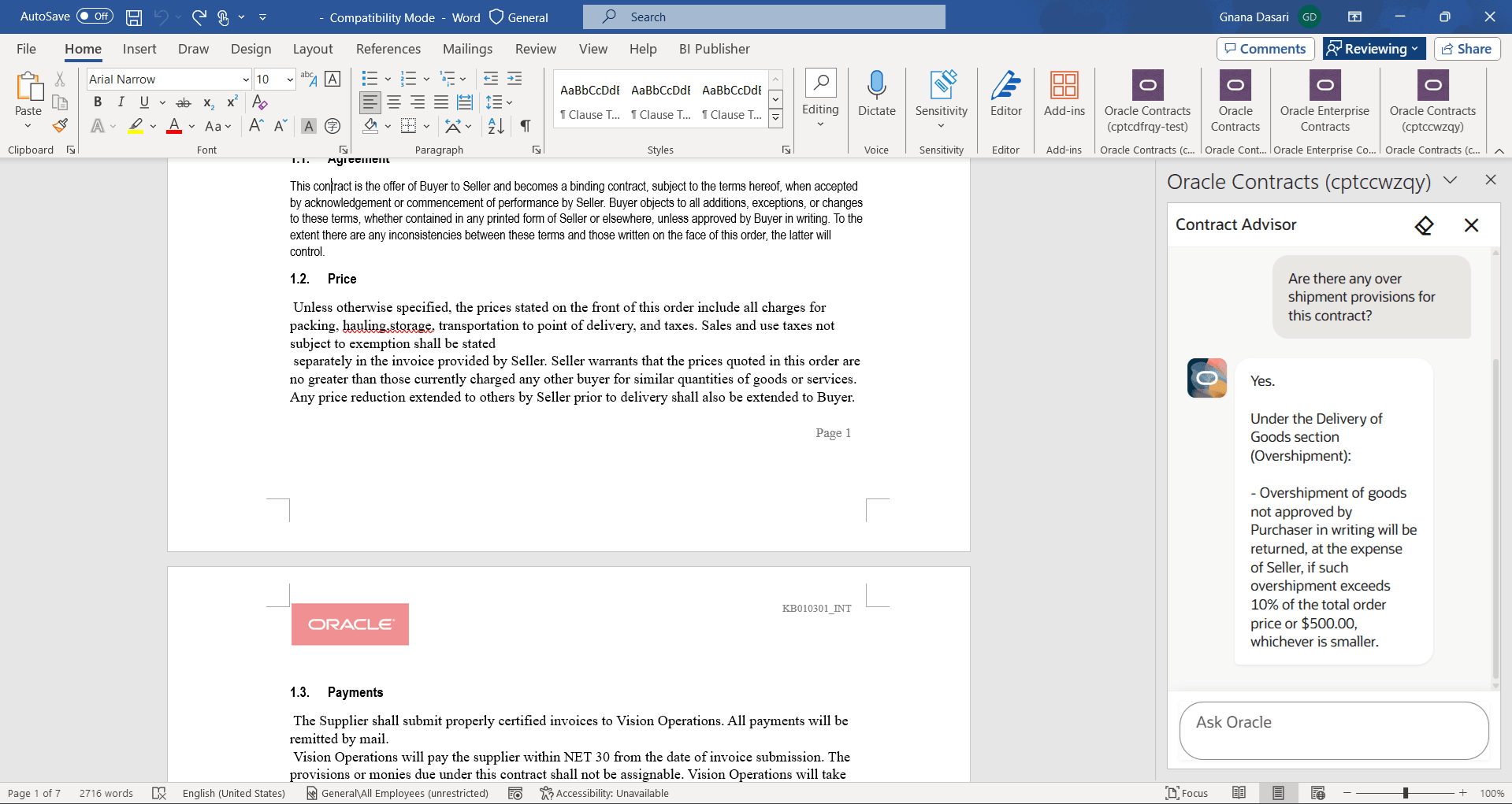Image resolution: width=1512 pixels, height=804 pixels.
Task: Open line spacing dropdown
Action: coord(500,102)
